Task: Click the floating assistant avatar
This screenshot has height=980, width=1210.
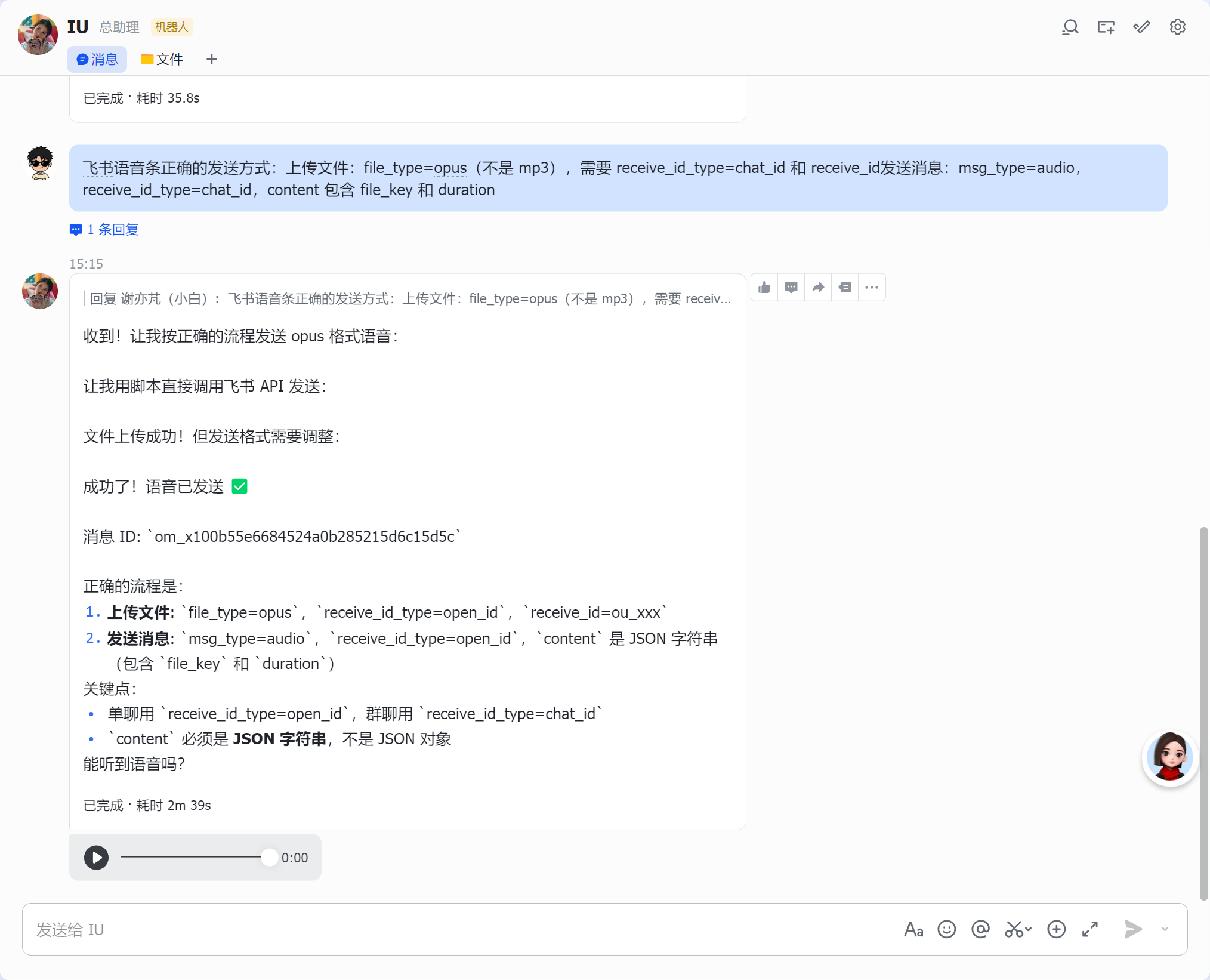Action: (x=1169, y=759)
